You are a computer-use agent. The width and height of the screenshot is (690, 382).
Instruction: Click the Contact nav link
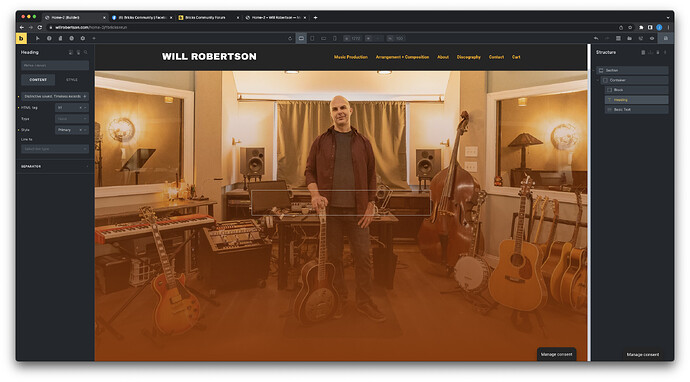tap(496, 57)
